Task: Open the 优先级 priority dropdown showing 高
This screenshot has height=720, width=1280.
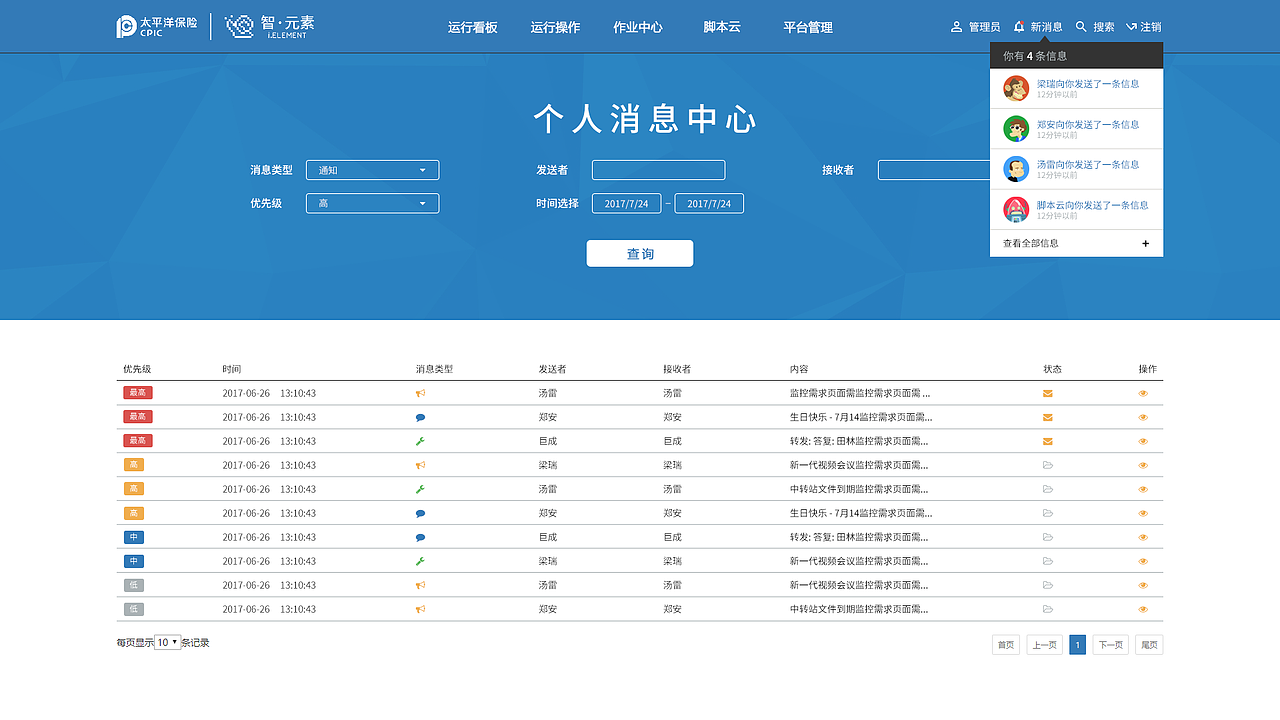Action: pos(372,203)
